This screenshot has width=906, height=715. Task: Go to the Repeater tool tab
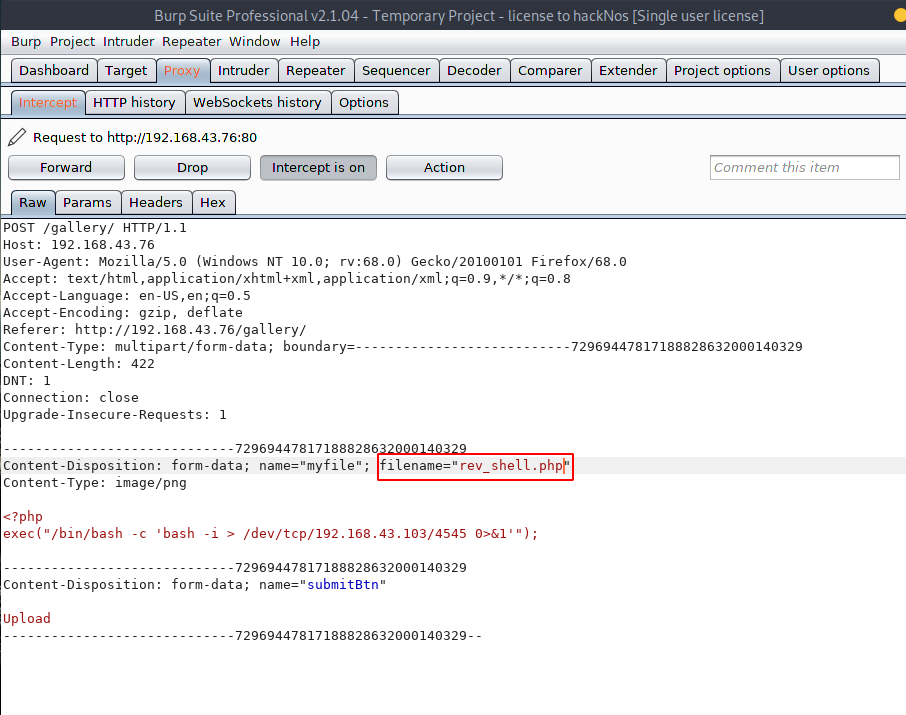(315, 71)
